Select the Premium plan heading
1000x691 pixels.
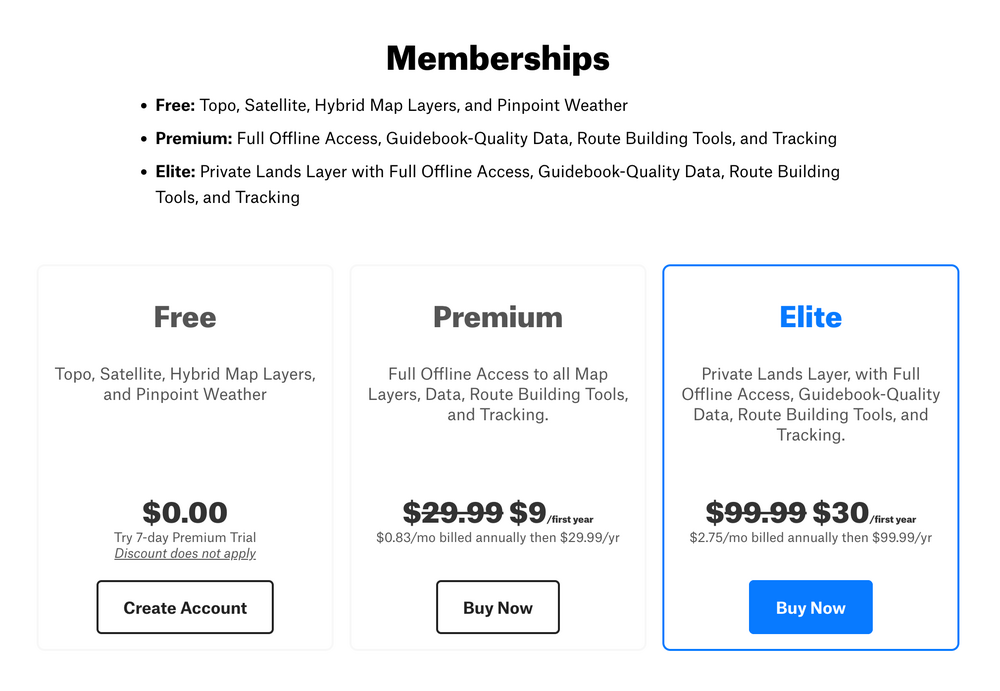click(x=498, y=317)
